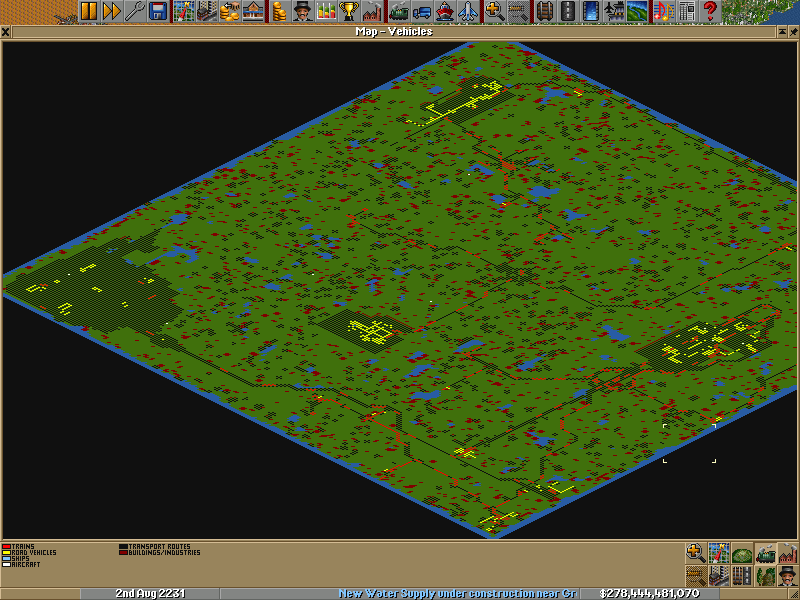The image size is (800, 600).
Task: Pin the Map window with the pushpin
Action: coord(794,32)
